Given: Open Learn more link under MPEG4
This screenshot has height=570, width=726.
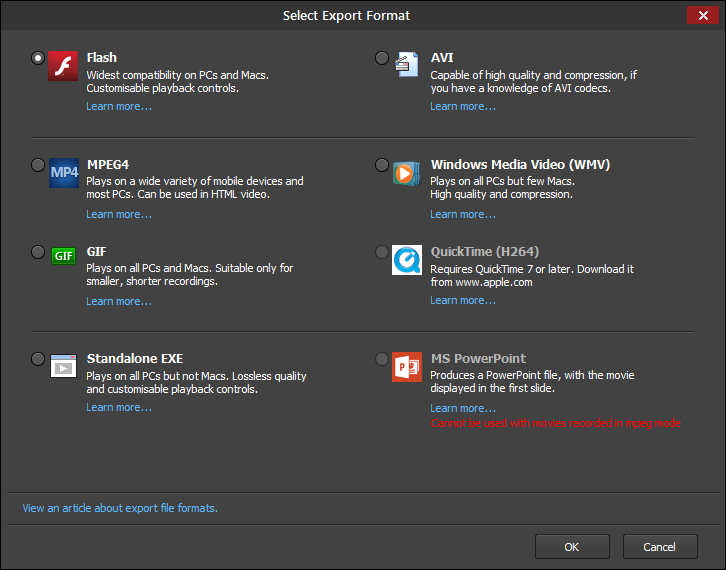Looking at the screenshot, I should pyautogui.click(x=119, y=214).
